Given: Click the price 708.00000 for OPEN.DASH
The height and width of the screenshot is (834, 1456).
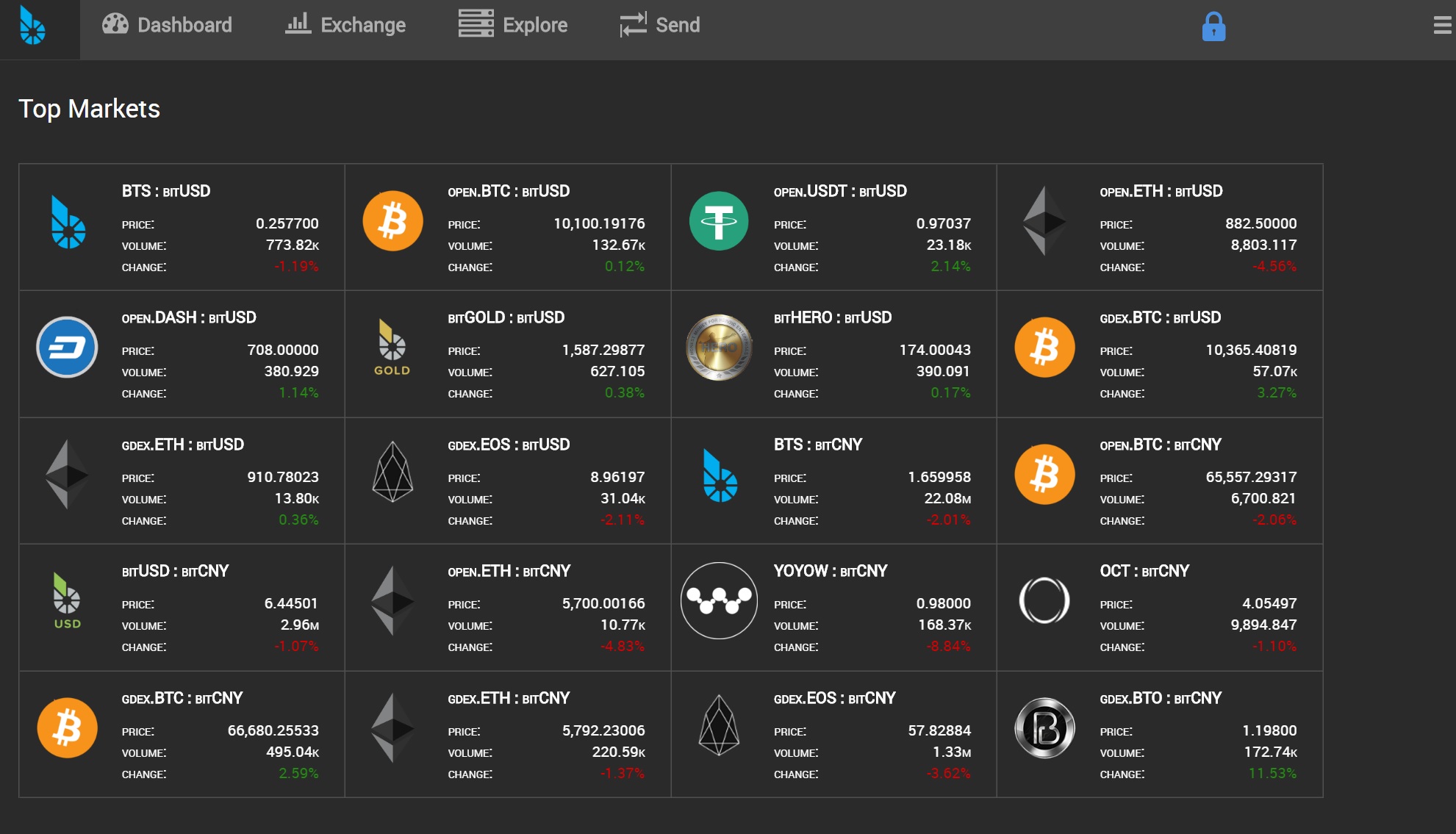Looking at the screenshot, I should pos(283,350).
